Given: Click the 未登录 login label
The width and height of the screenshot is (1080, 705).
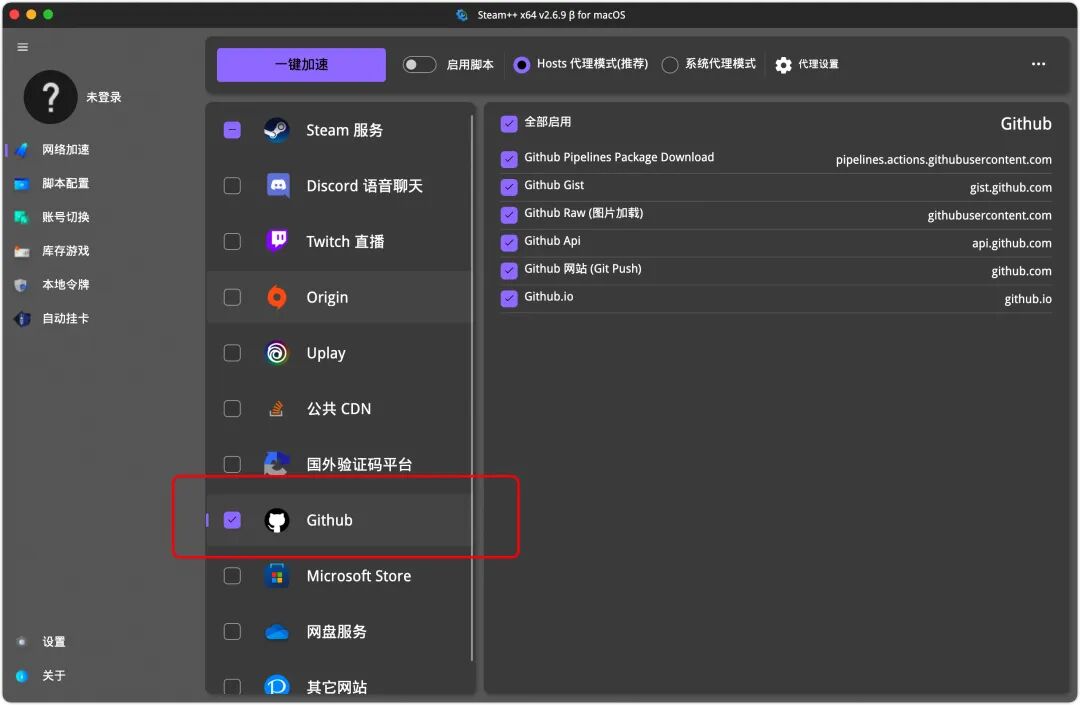Looking at the screenshot, I should point(103,97).
